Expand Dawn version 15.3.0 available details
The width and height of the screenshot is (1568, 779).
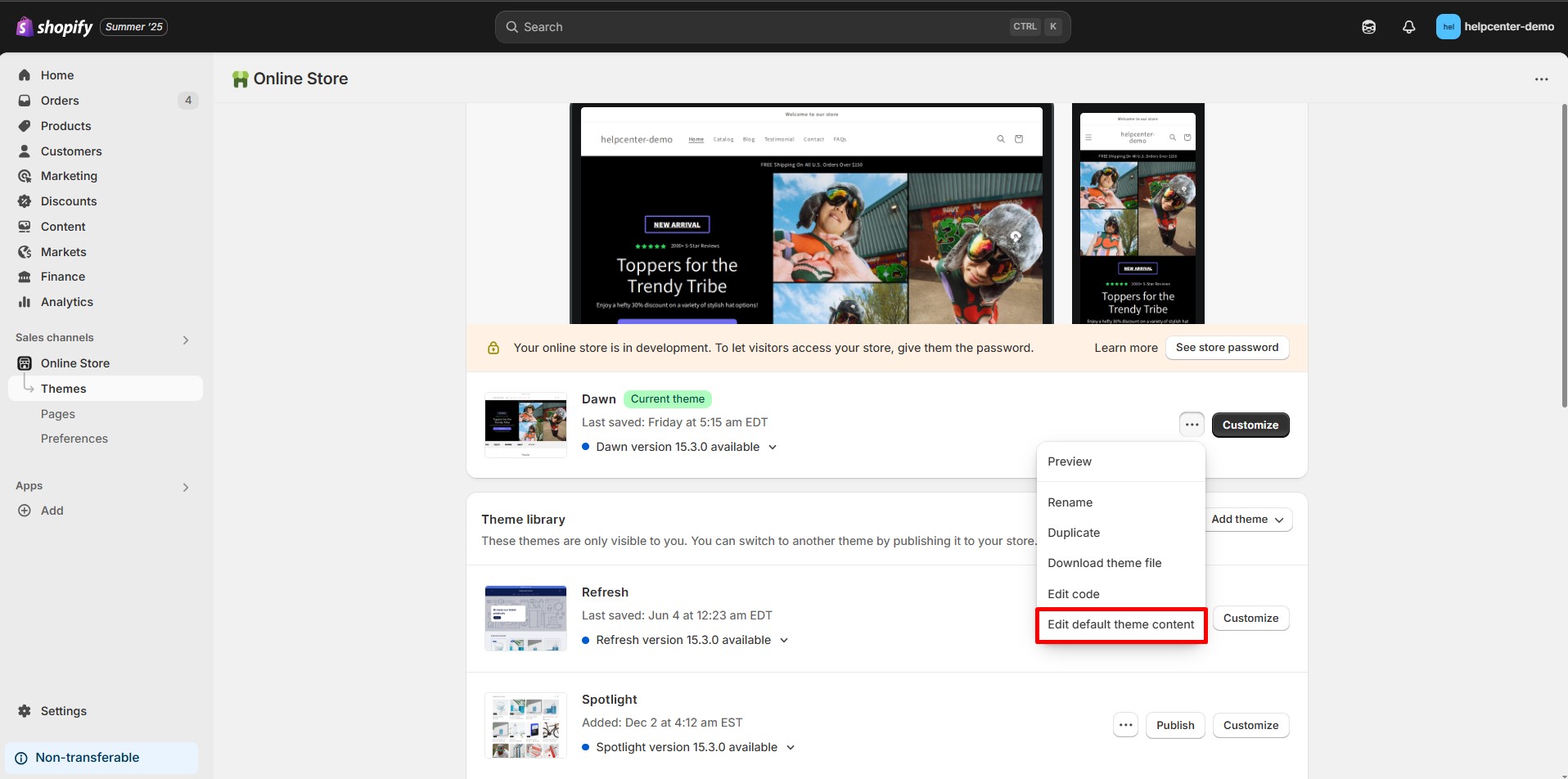point(773,447)
